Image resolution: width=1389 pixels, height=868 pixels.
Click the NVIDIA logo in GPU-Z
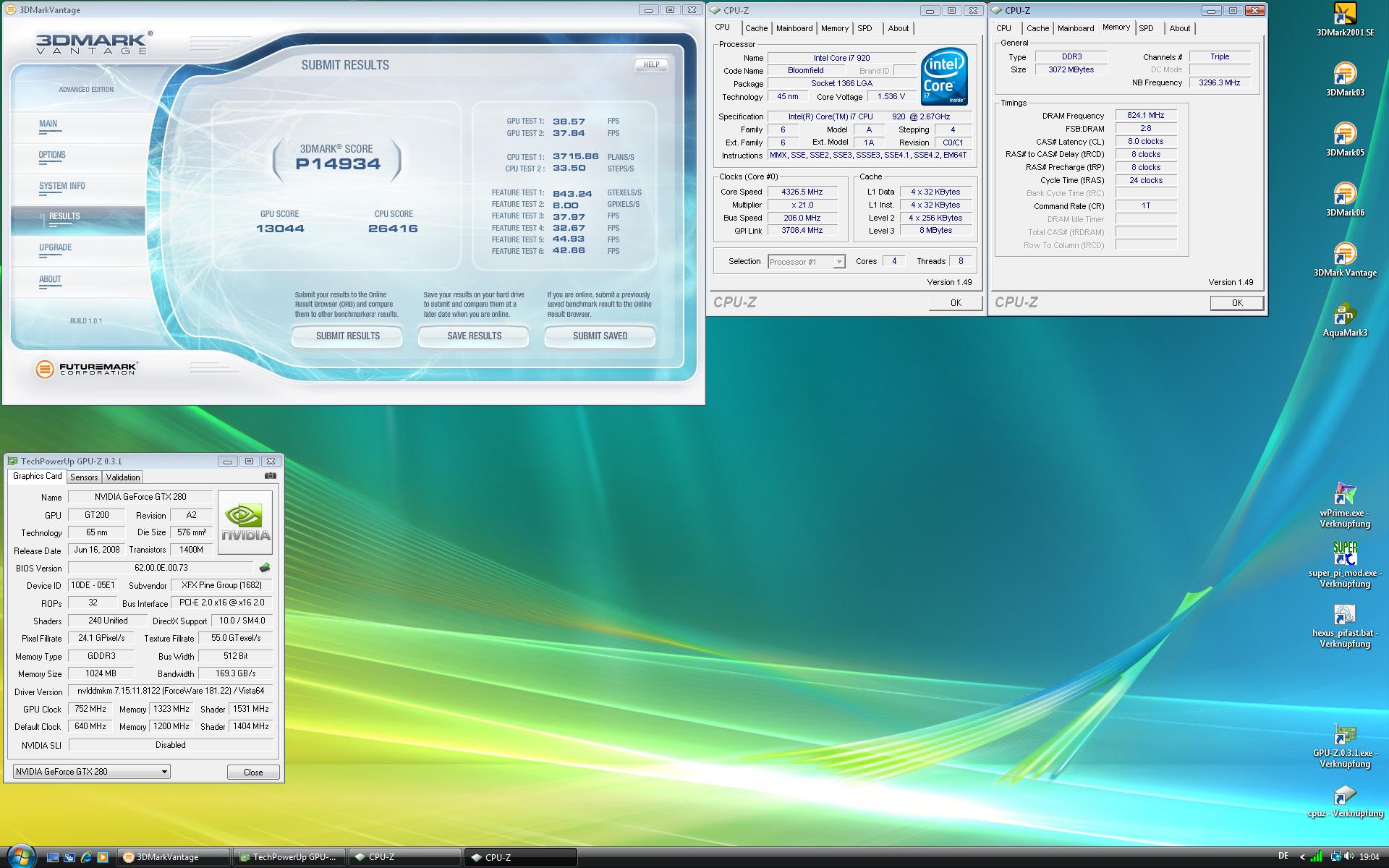tap(245, 522)
